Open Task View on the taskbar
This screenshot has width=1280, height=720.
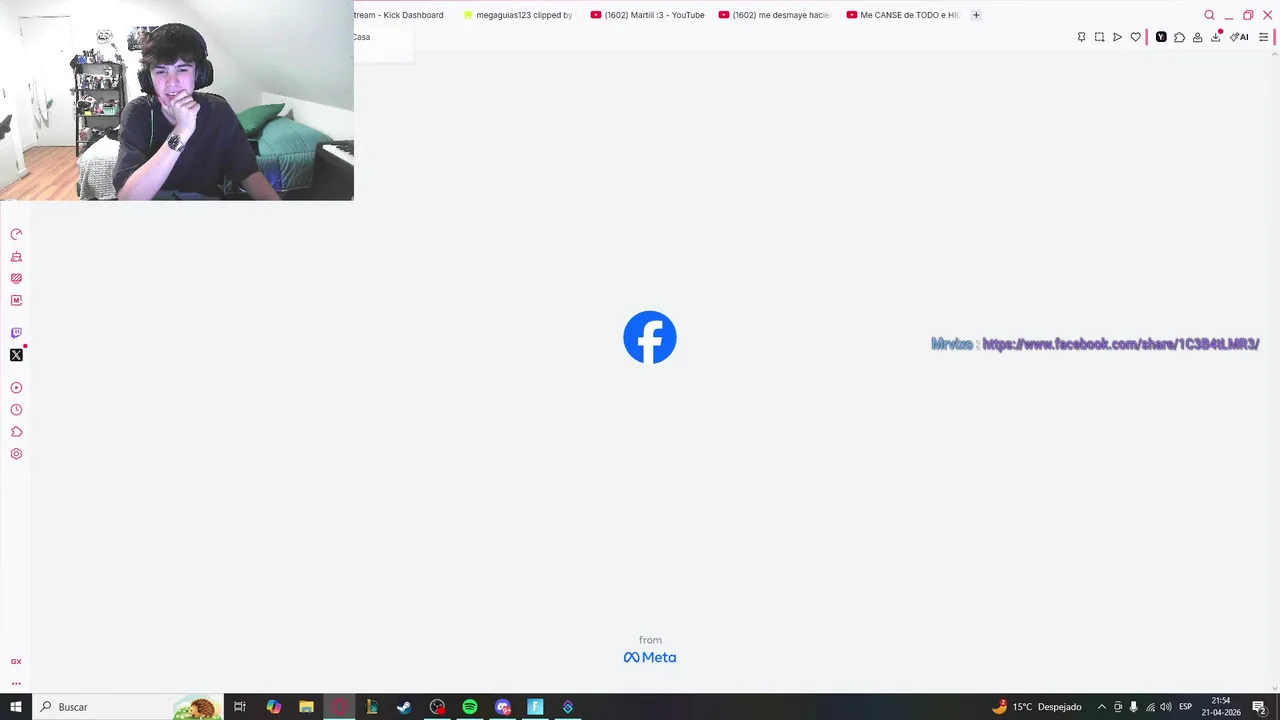pos(240,707)
